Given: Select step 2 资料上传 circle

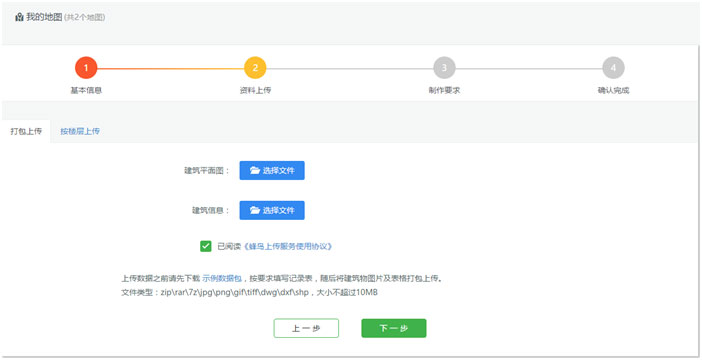Looking at the screenshot, I should click(255, 68).
